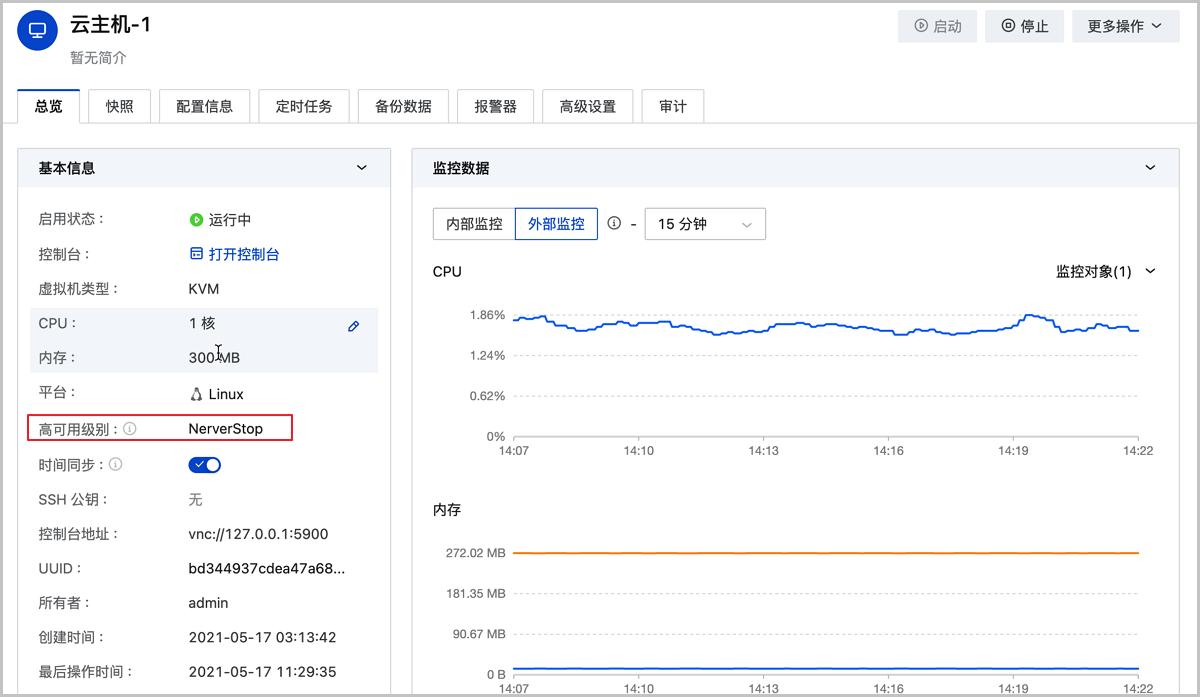Viewport: 1200px width, 697px height.
Task: Click info icon next to 时间同步
Action: (x=116, y=464)
